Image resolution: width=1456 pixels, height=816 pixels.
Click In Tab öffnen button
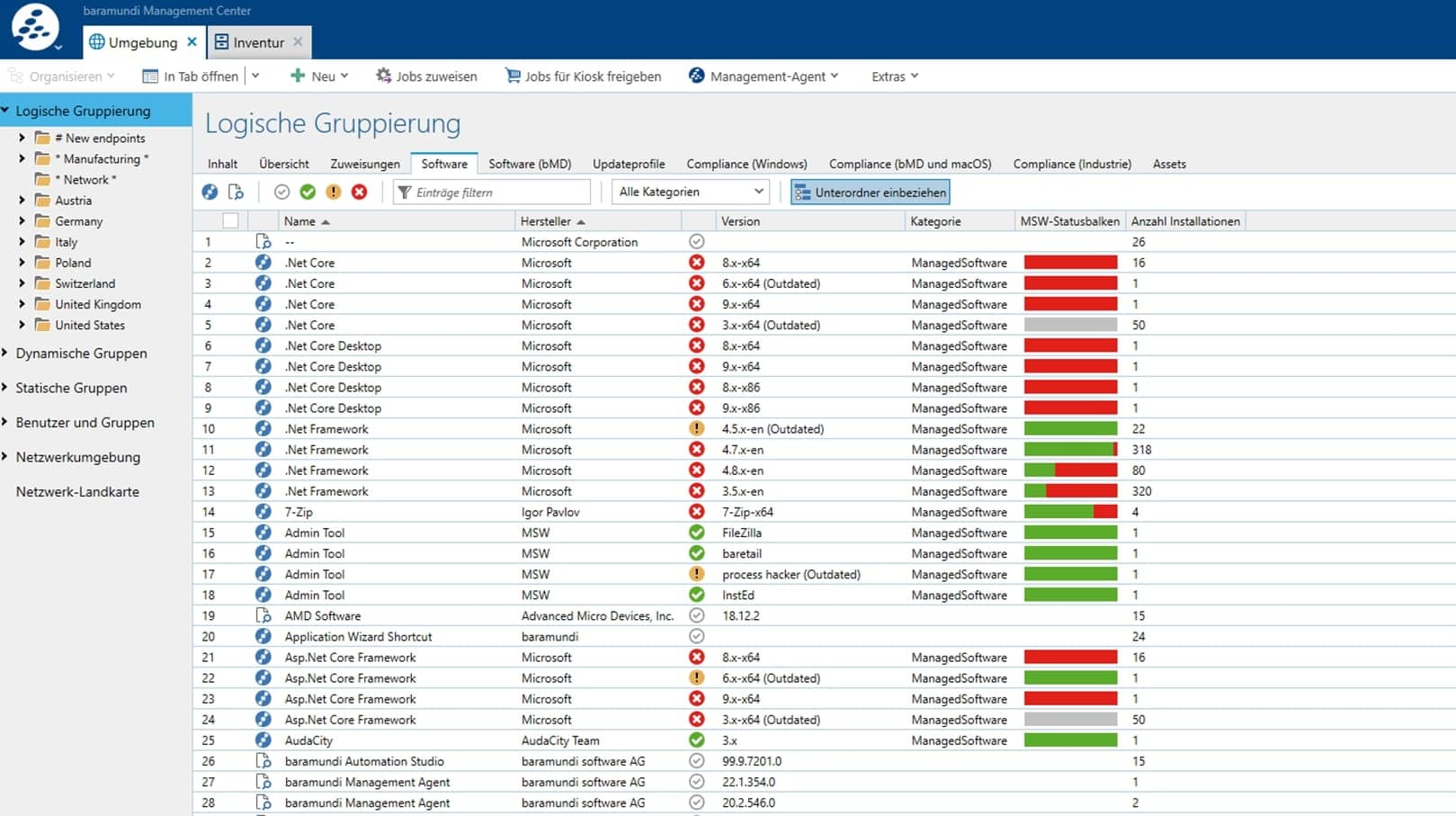click(191, 76)
